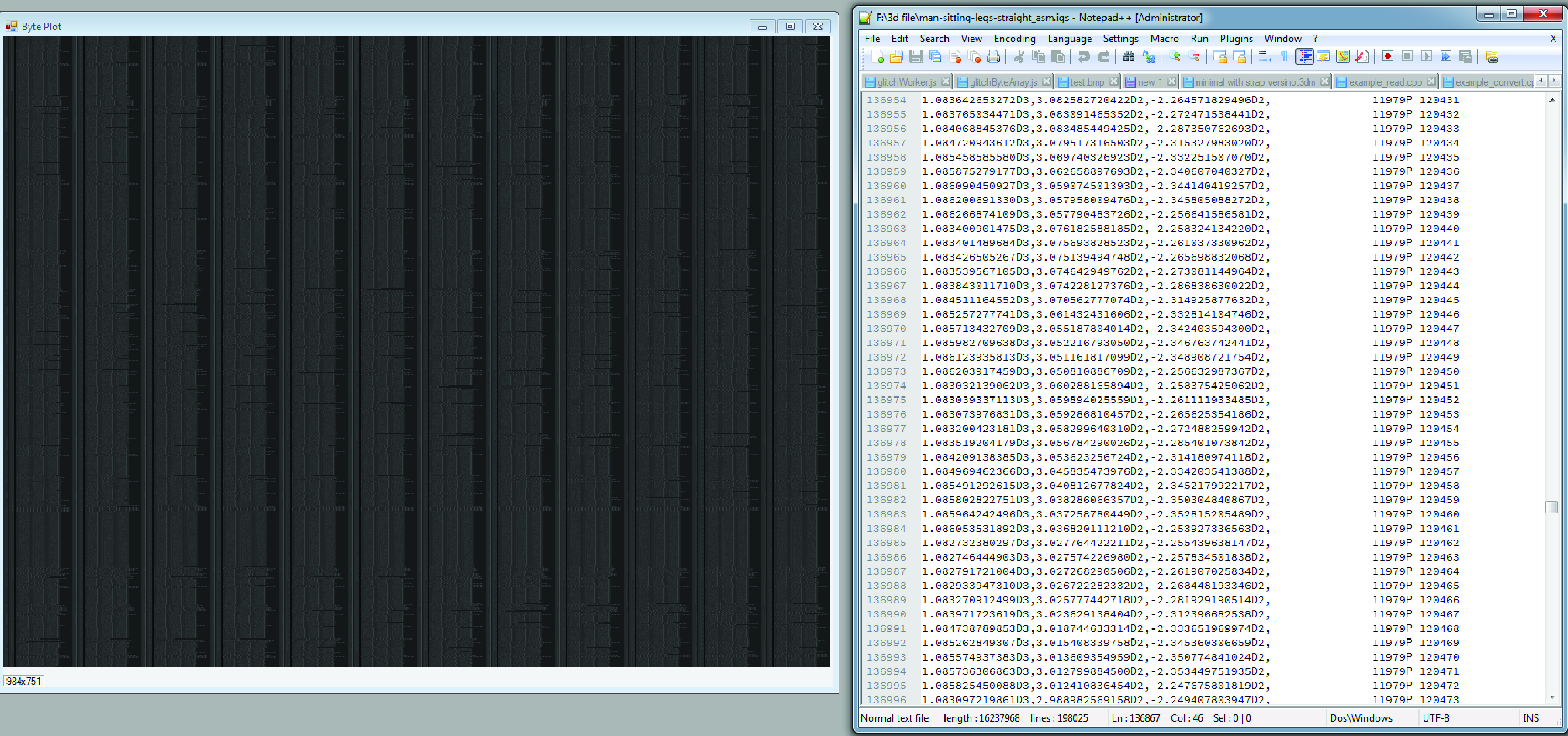Start macro recording with red dot icon

(x=1387, y=56)
